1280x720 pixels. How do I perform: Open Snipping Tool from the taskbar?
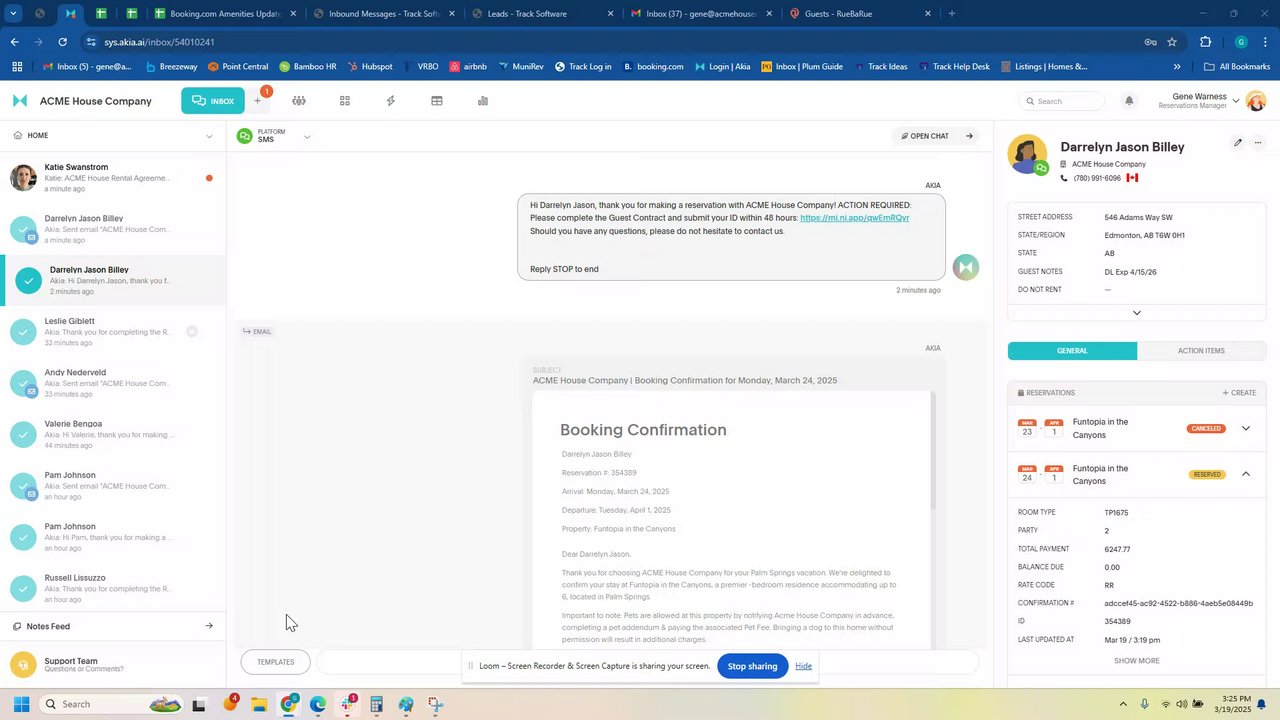(x=435, y=704)
